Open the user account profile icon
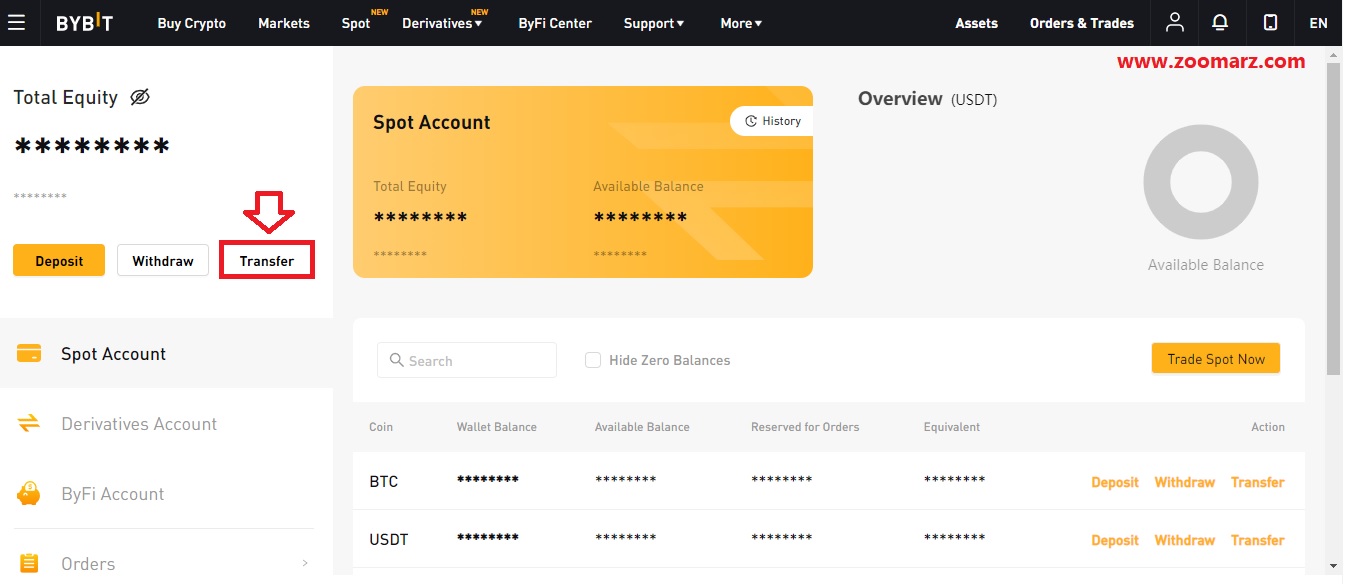 (x=1175, y=22)
